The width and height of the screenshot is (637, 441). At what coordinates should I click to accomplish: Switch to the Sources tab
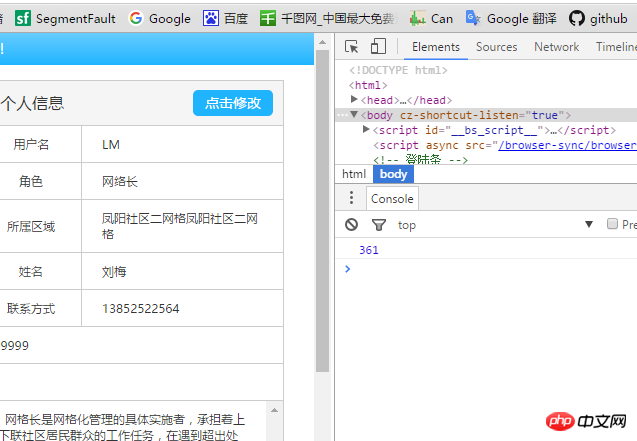click(x=496, y=47)
